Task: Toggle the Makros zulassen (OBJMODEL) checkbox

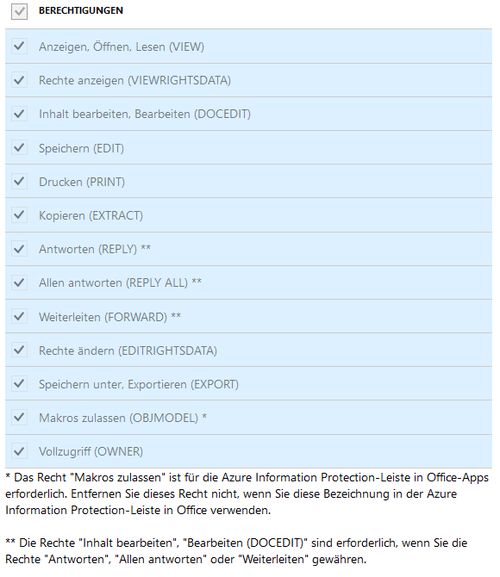Action: [x=19, y=418]
